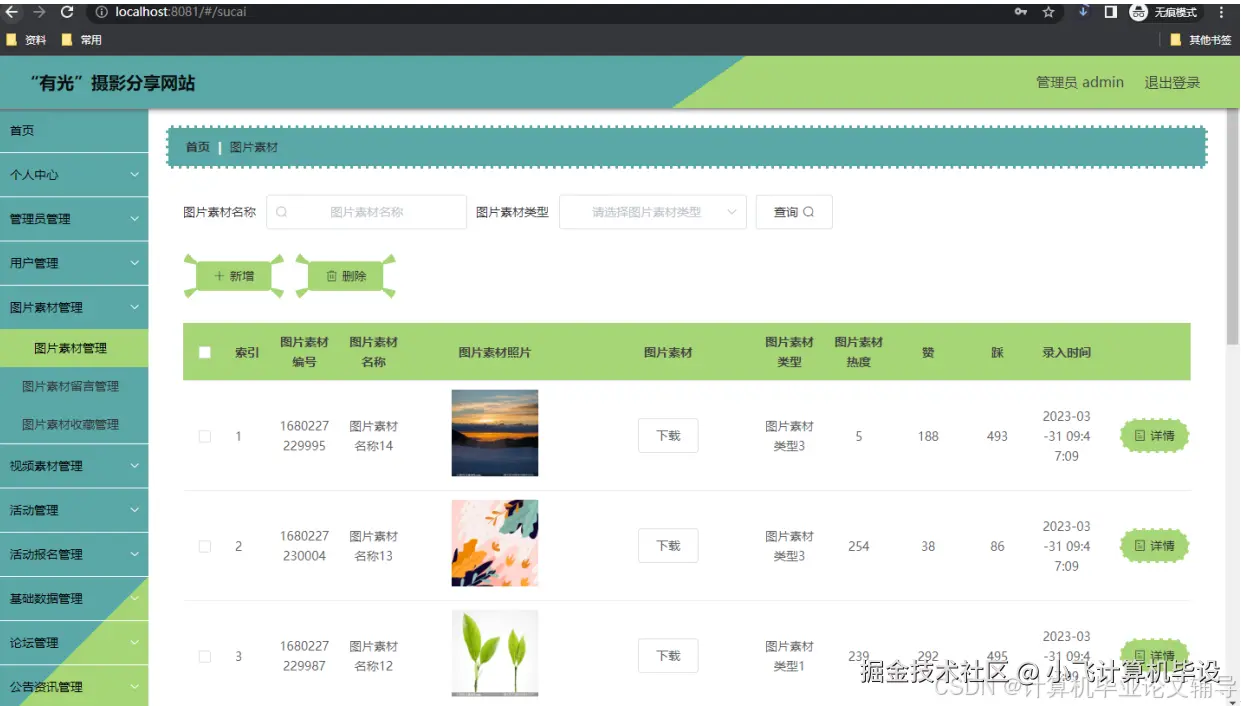Click the floral pattern thumbnail
This screenshot has height=706, width=1241.
click(x=495, y=543)
